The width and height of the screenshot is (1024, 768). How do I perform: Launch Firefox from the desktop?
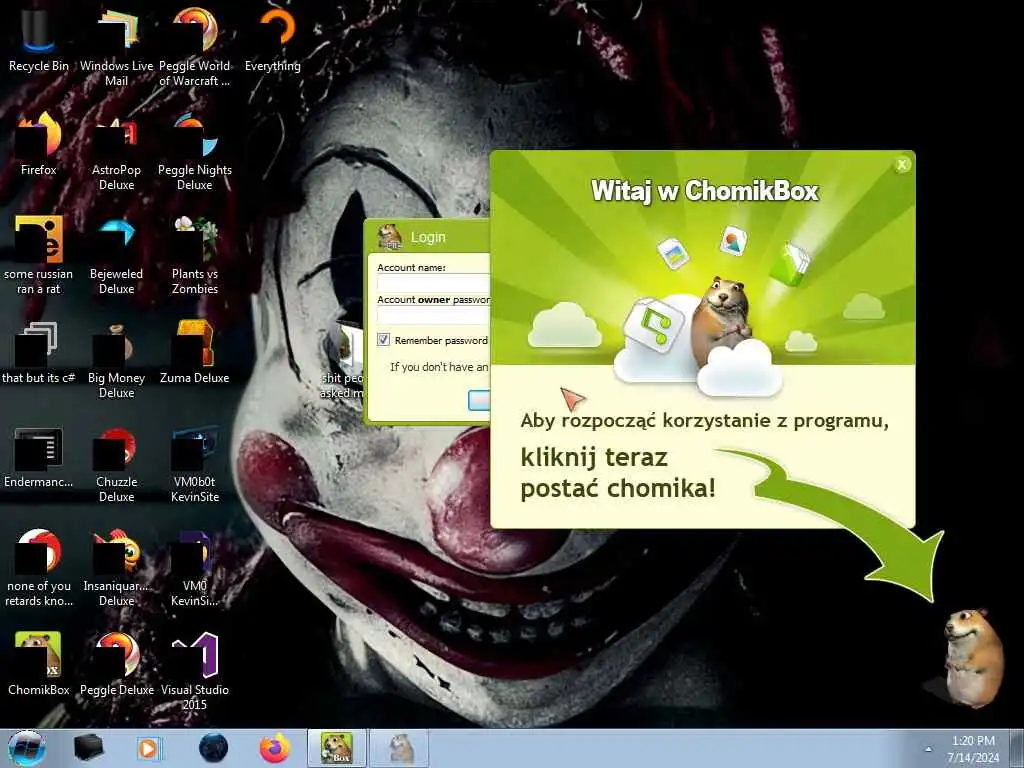39,144
